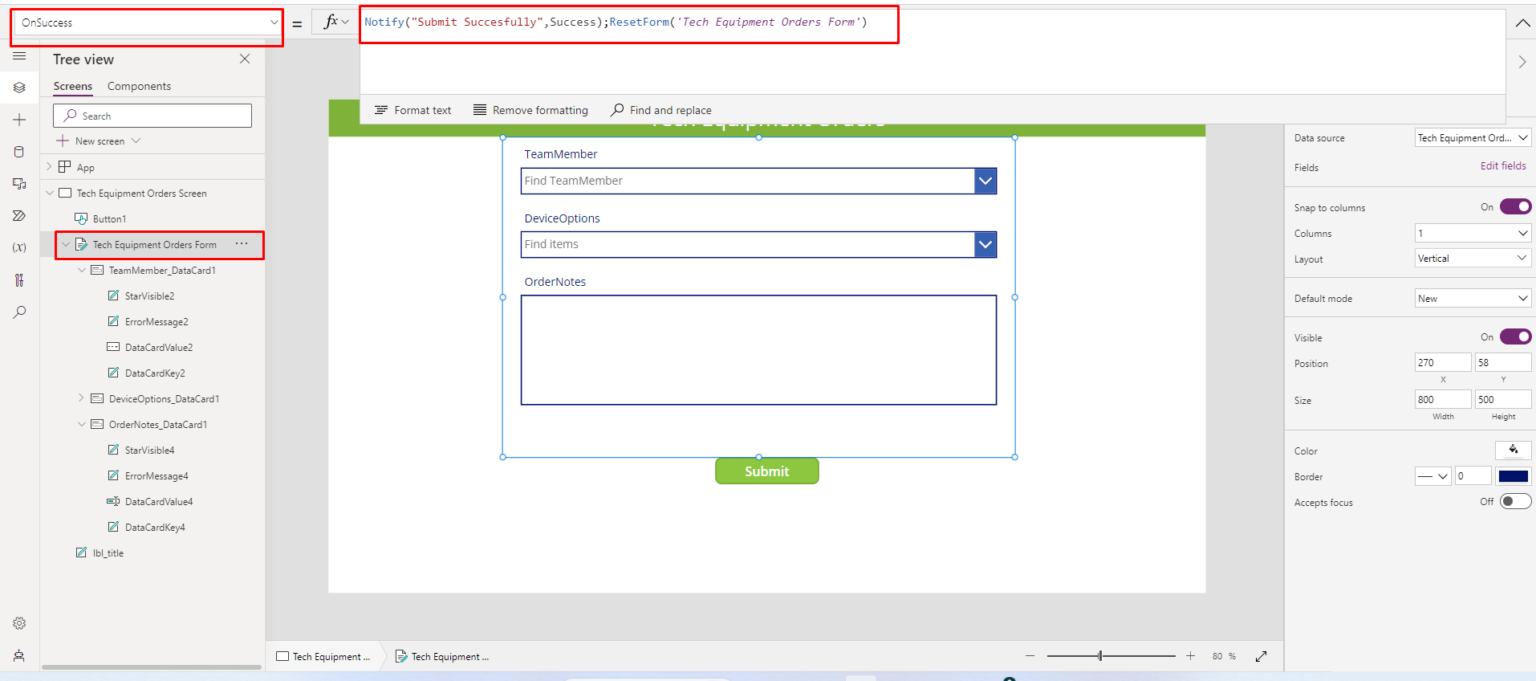Viewport: 1536px width, 681px height.
Task: Open the Default mode dropdown
Action: 1472,298
